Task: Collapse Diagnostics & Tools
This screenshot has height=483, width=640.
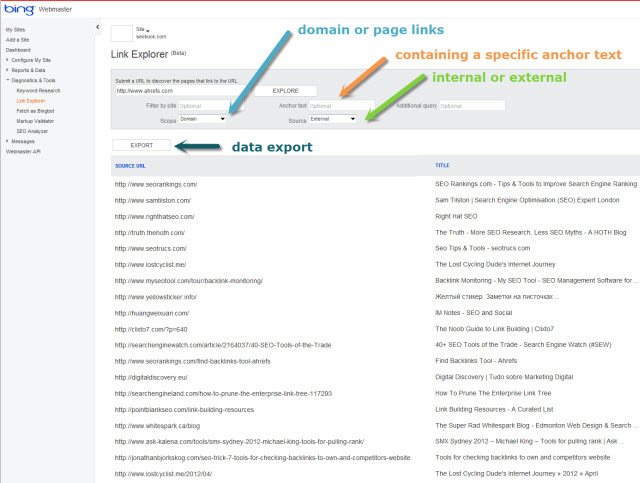Action: (x=33, y=80)
